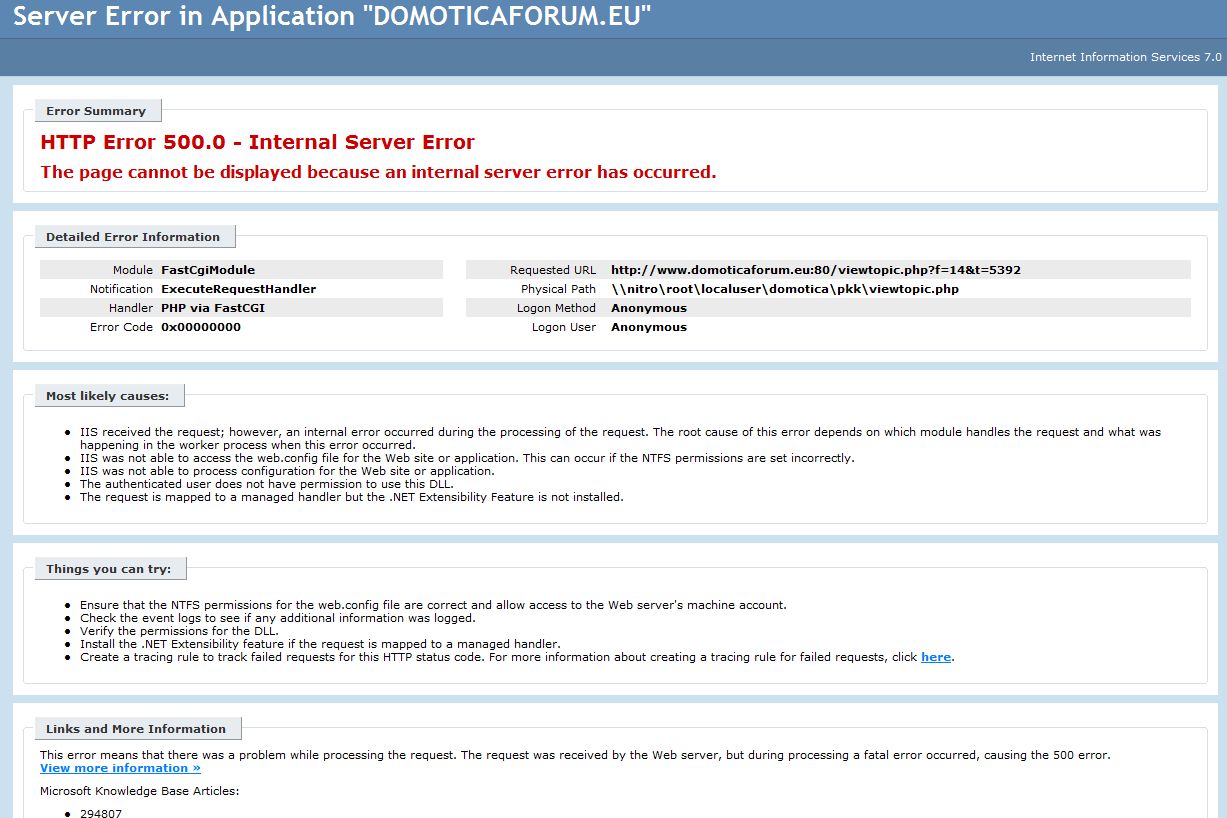This screenshot has height=818, width=1227.
Task: Click the 'FastCgiModule' module value
Action: pos(208,270)
